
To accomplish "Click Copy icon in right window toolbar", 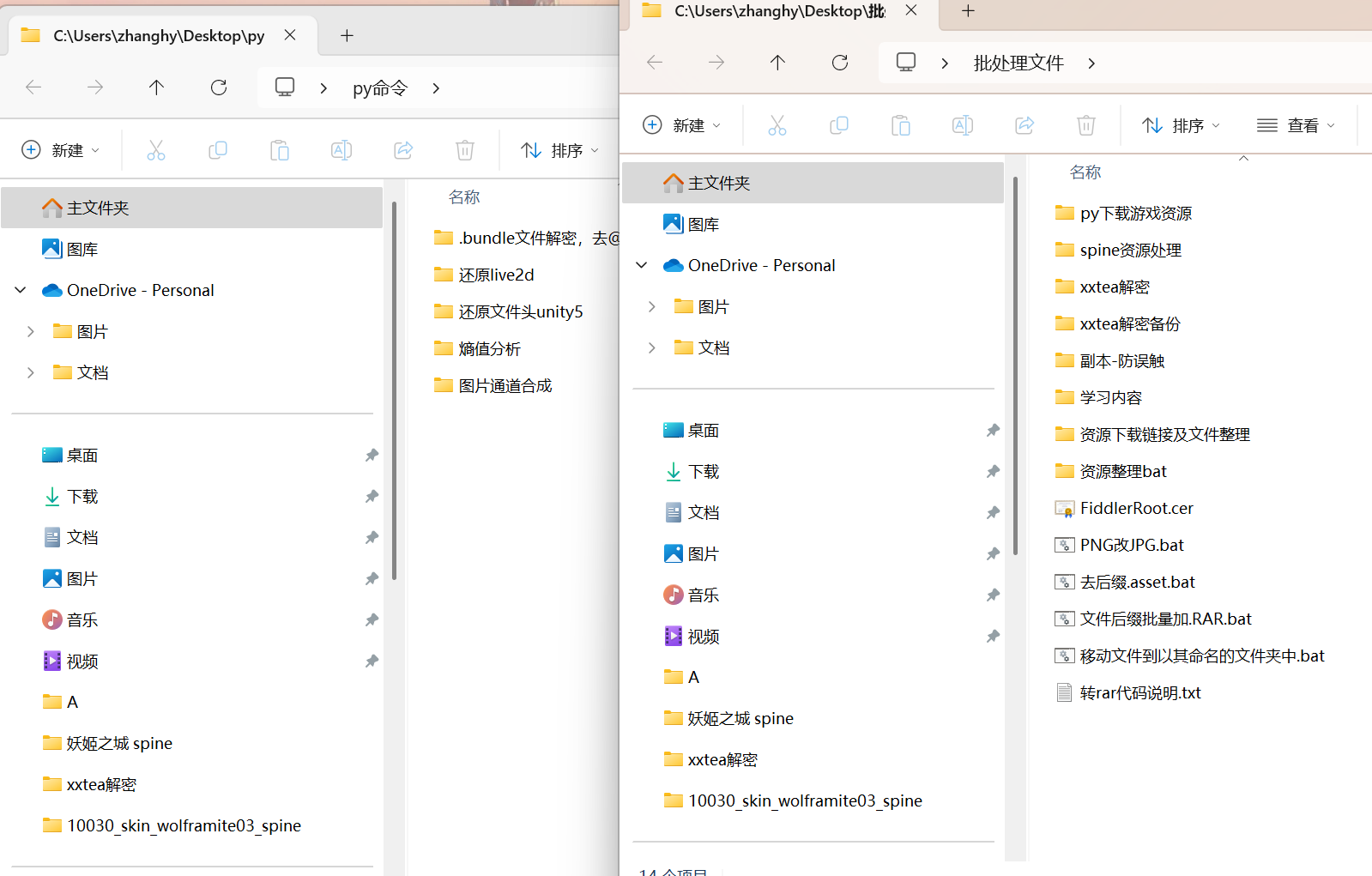I will (839, 125).
